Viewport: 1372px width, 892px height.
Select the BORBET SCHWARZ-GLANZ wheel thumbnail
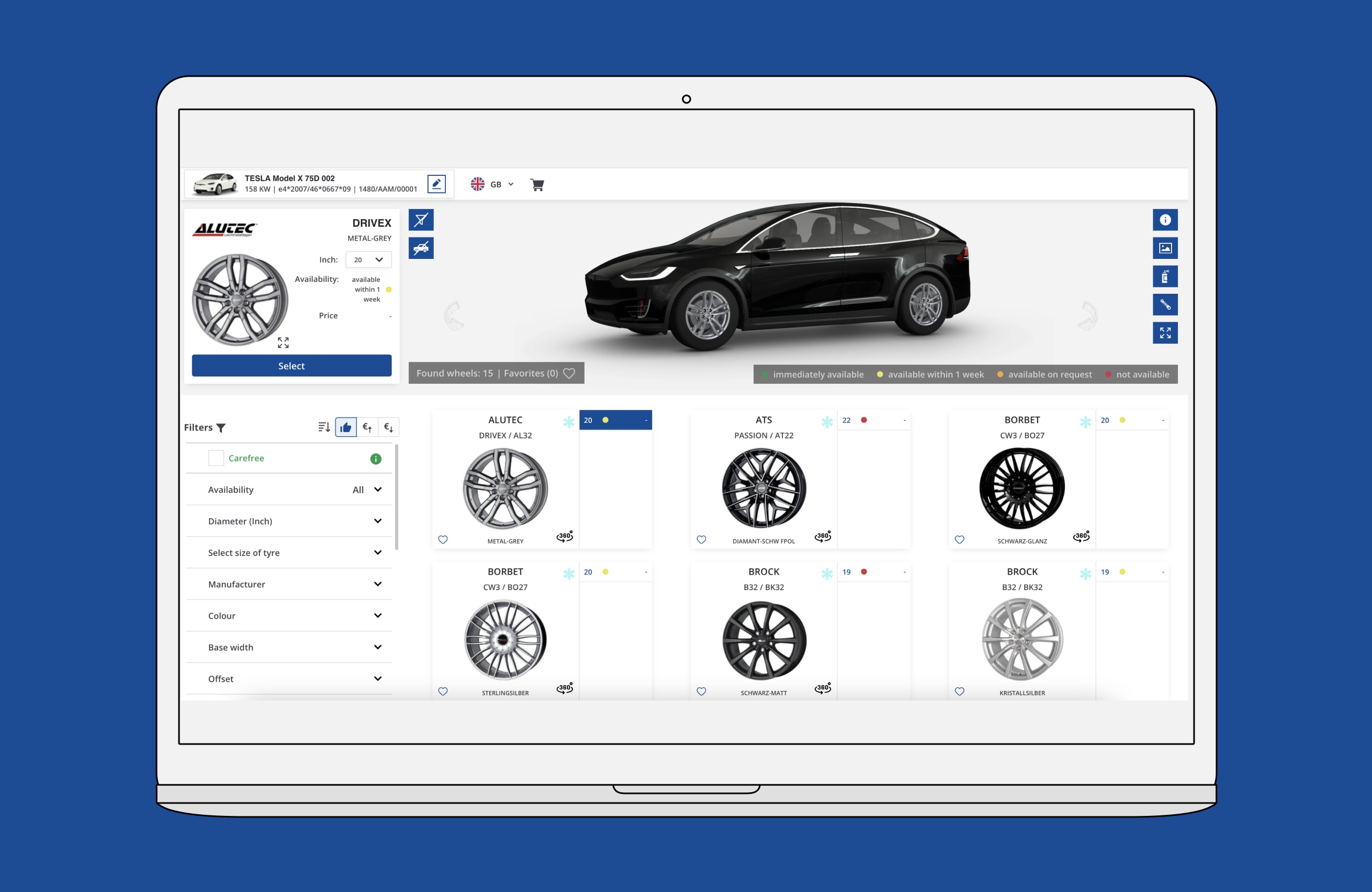click(1022, 488)
